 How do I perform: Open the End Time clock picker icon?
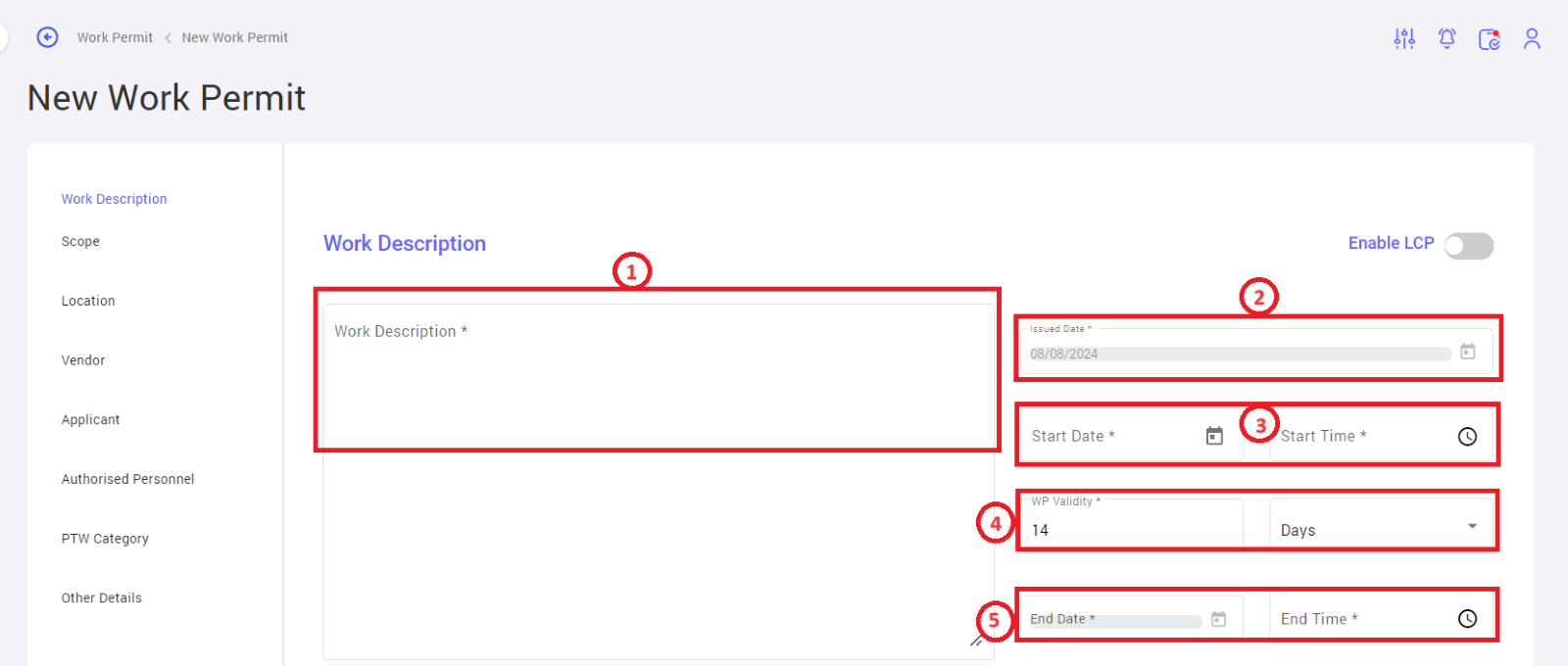[x=1467, y=619]
